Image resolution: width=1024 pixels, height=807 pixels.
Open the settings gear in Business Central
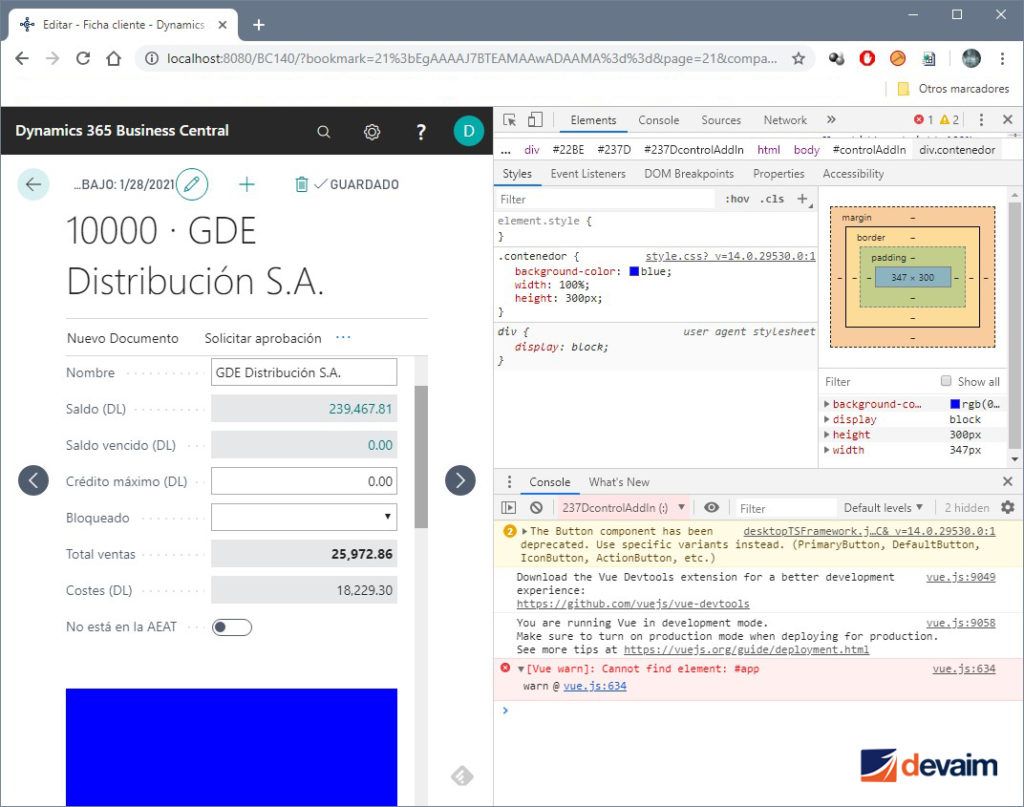click(372, 131)
